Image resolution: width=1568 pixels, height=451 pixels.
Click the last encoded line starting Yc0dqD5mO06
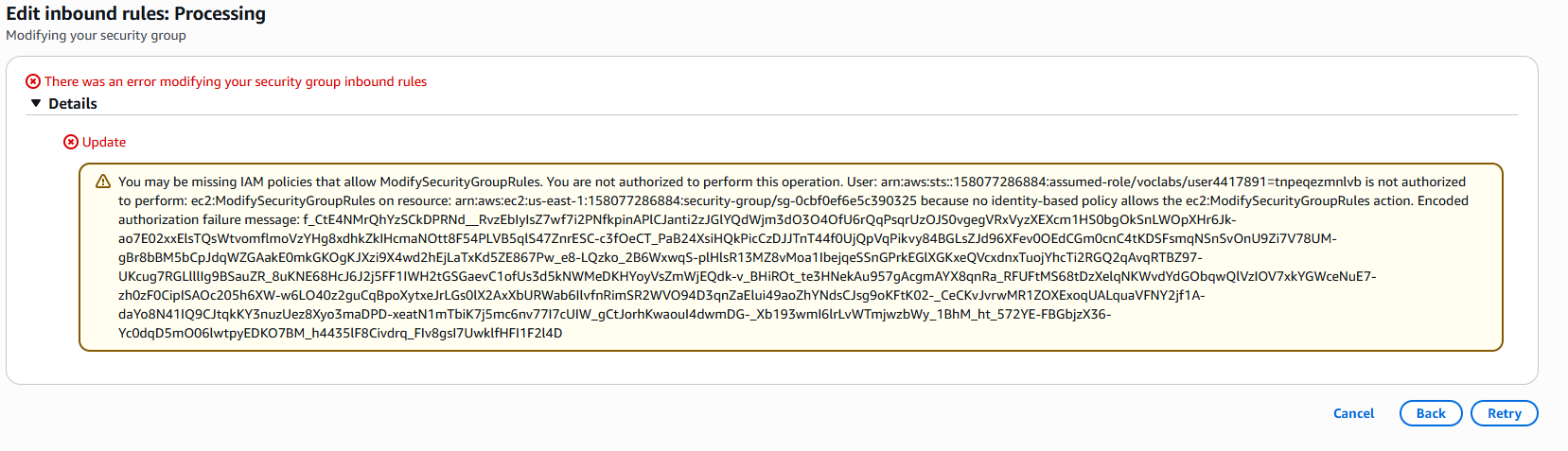(x=341, y=333)
